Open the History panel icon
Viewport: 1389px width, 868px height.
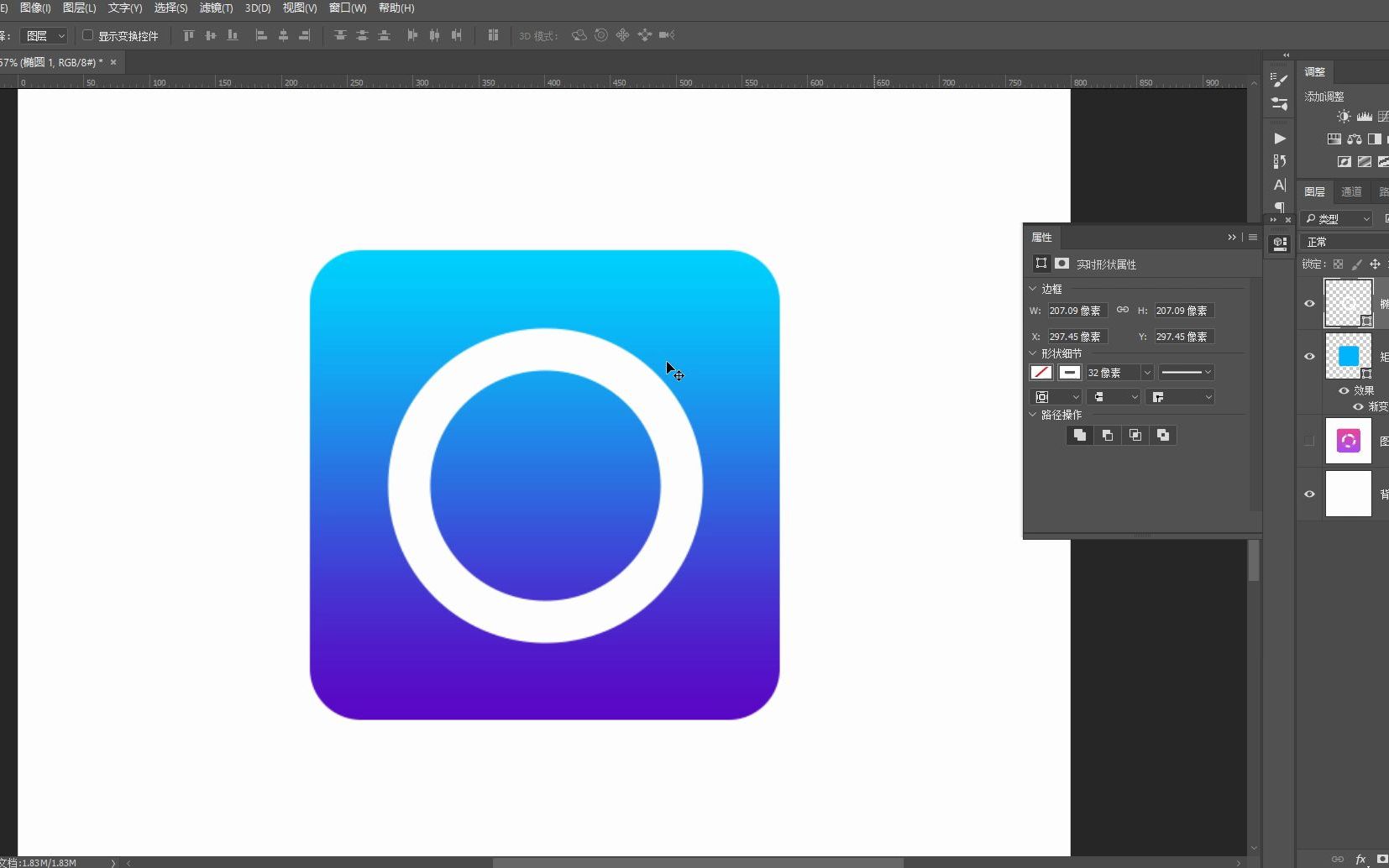click(x=1279, y=161)
